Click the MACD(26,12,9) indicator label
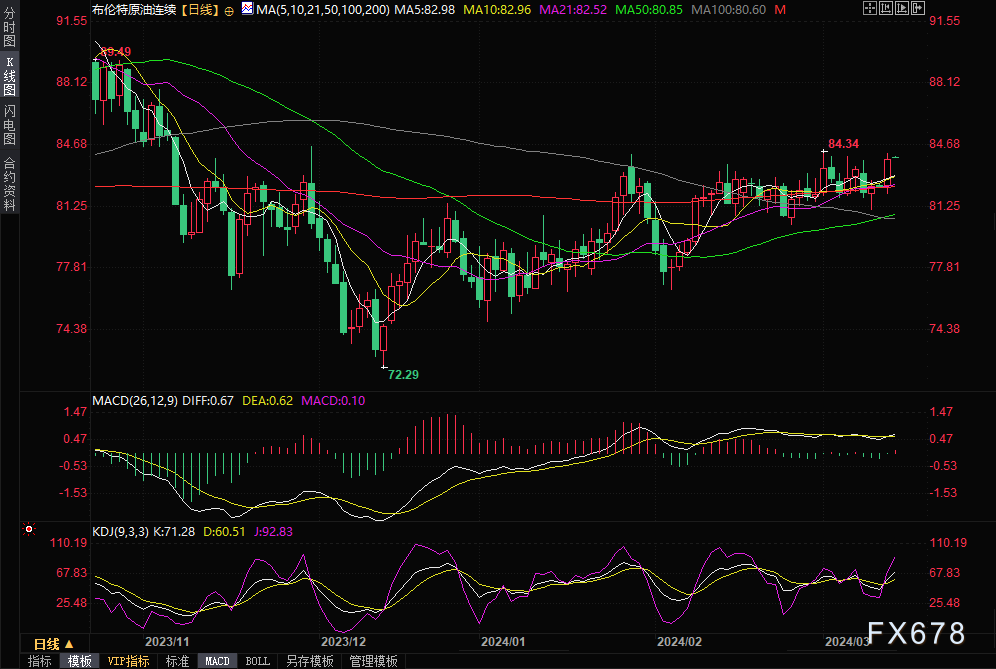This screenshot has width=996, height=669. [x=135, y=401]
